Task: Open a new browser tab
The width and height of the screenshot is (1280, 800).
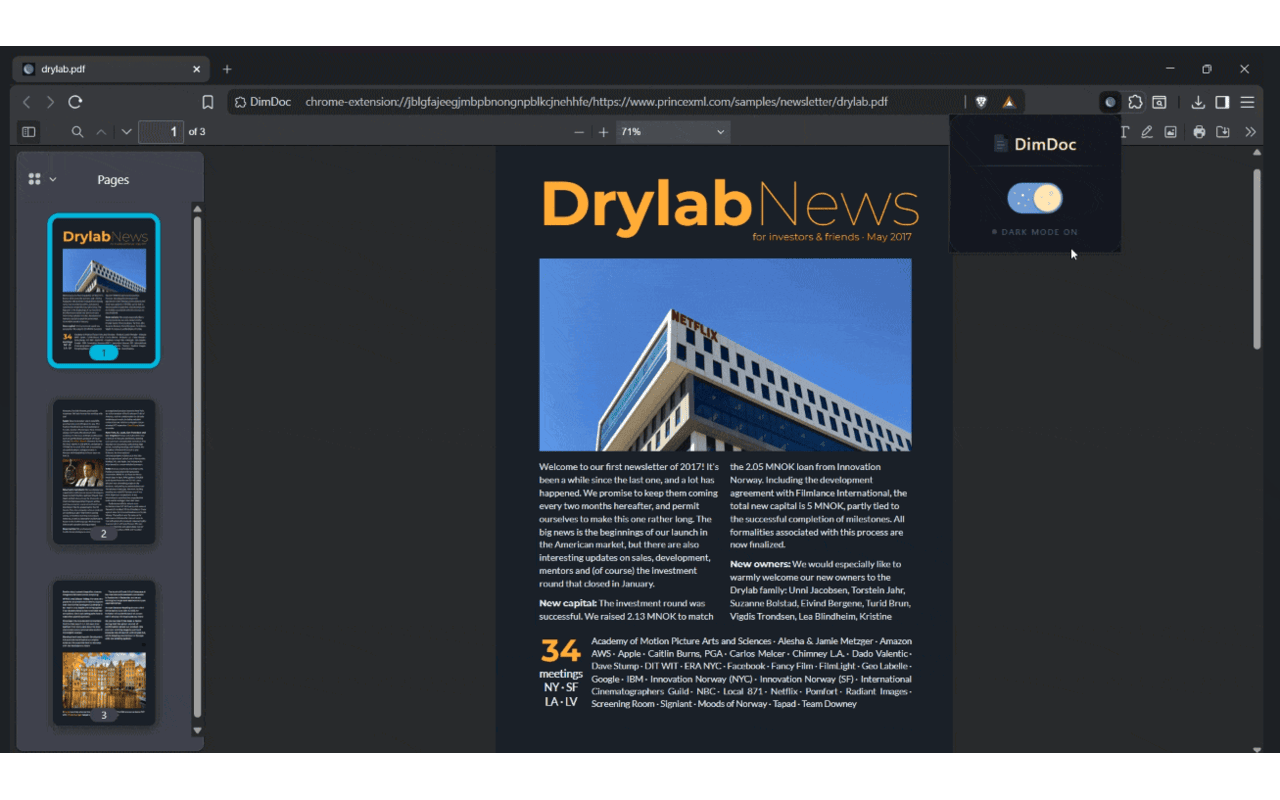Action: coord(227,69)
